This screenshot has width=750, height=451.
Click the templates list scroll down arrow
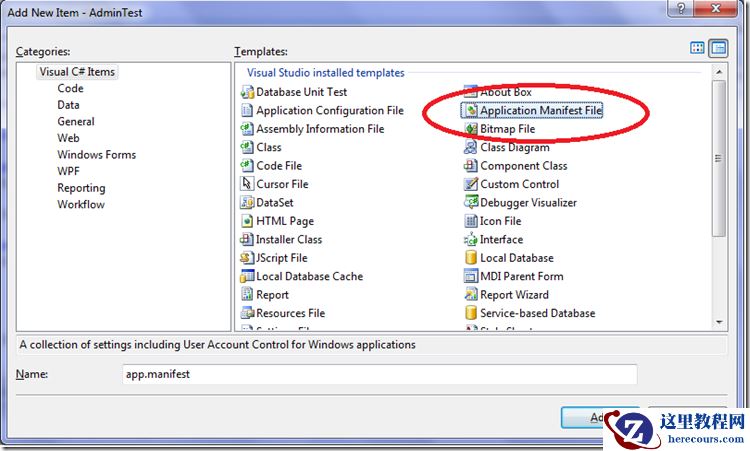pyautogui.click(x=719, y=322)
